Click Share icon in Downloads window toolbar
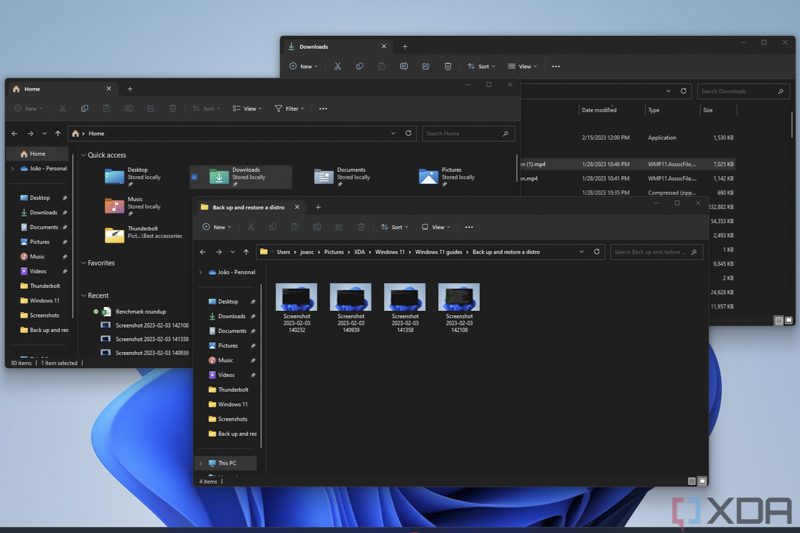Screen dimensions: 800x533 click(x=426, y=66)
